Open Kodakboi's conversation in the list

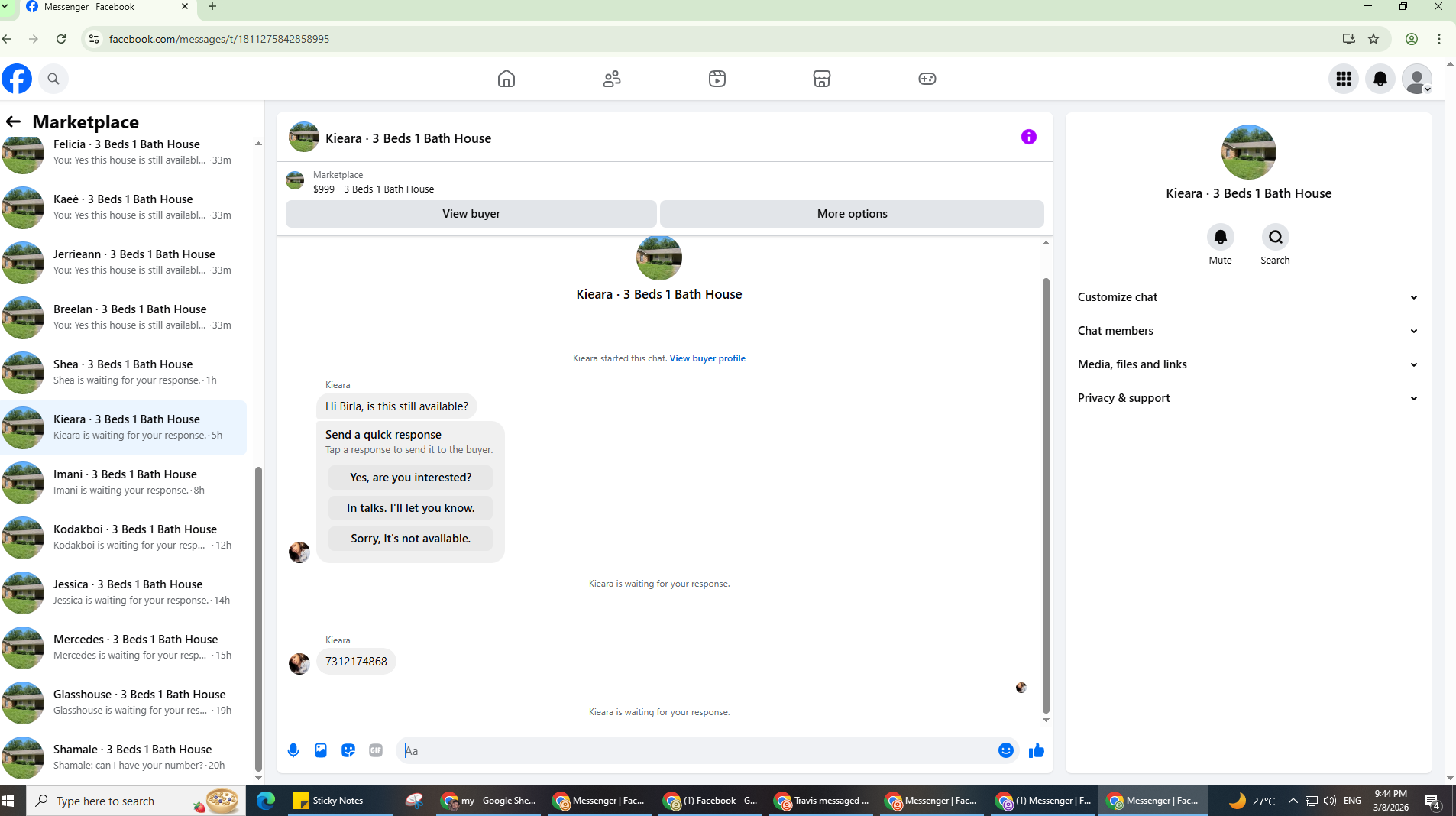tap(124, 537)
